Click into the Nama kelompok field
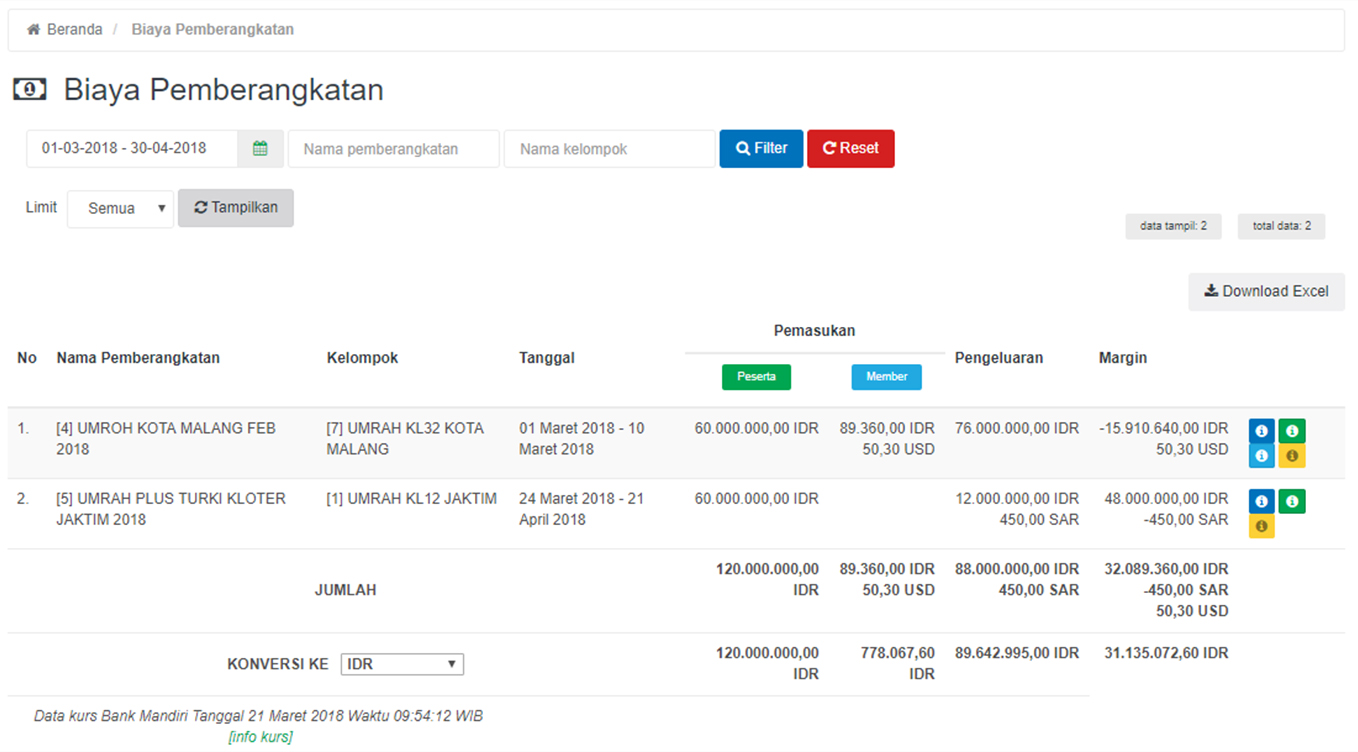Screen dimensions: 1358x752 click(609, 149)
